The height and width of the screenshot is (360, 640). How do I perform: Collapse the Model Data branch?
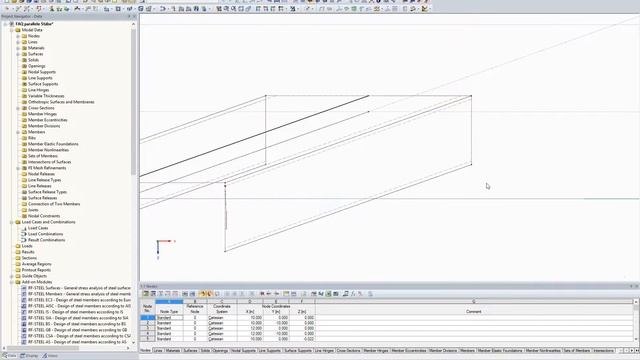tap(12, 30)
